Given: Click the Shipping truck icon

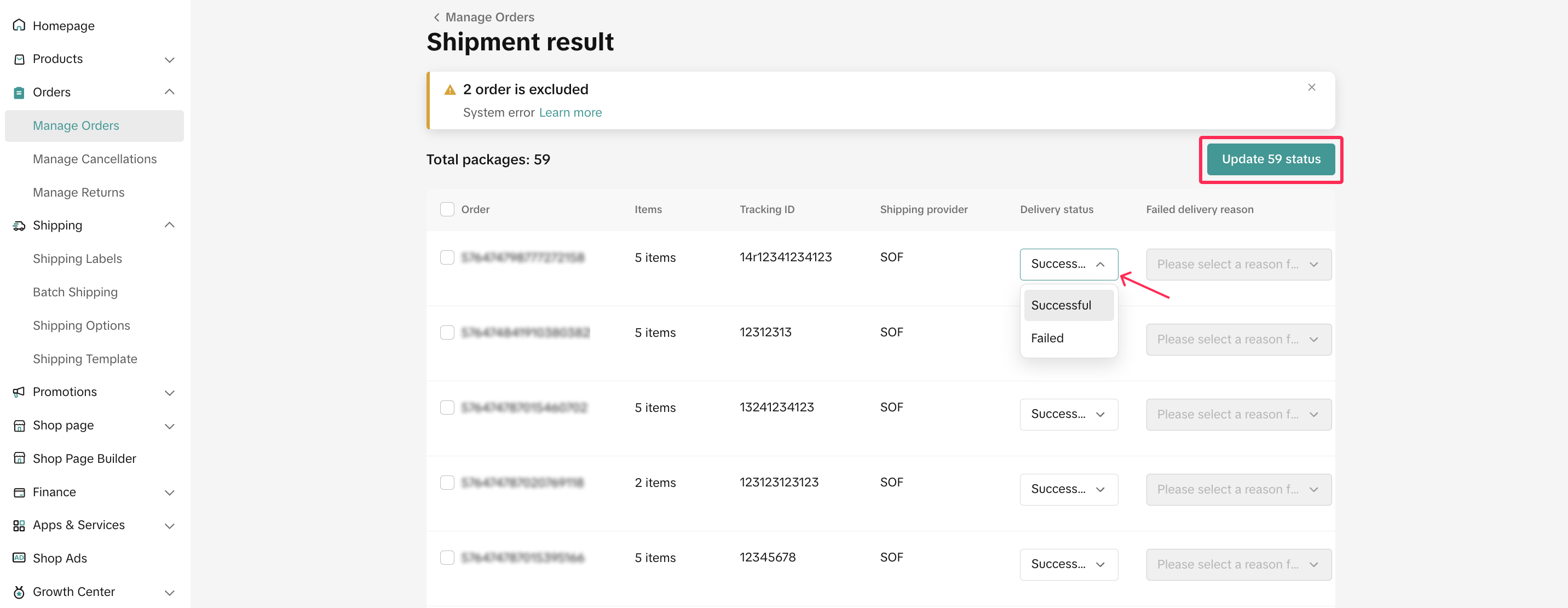Looking at the screenshot, I should [x=19, y=226].
